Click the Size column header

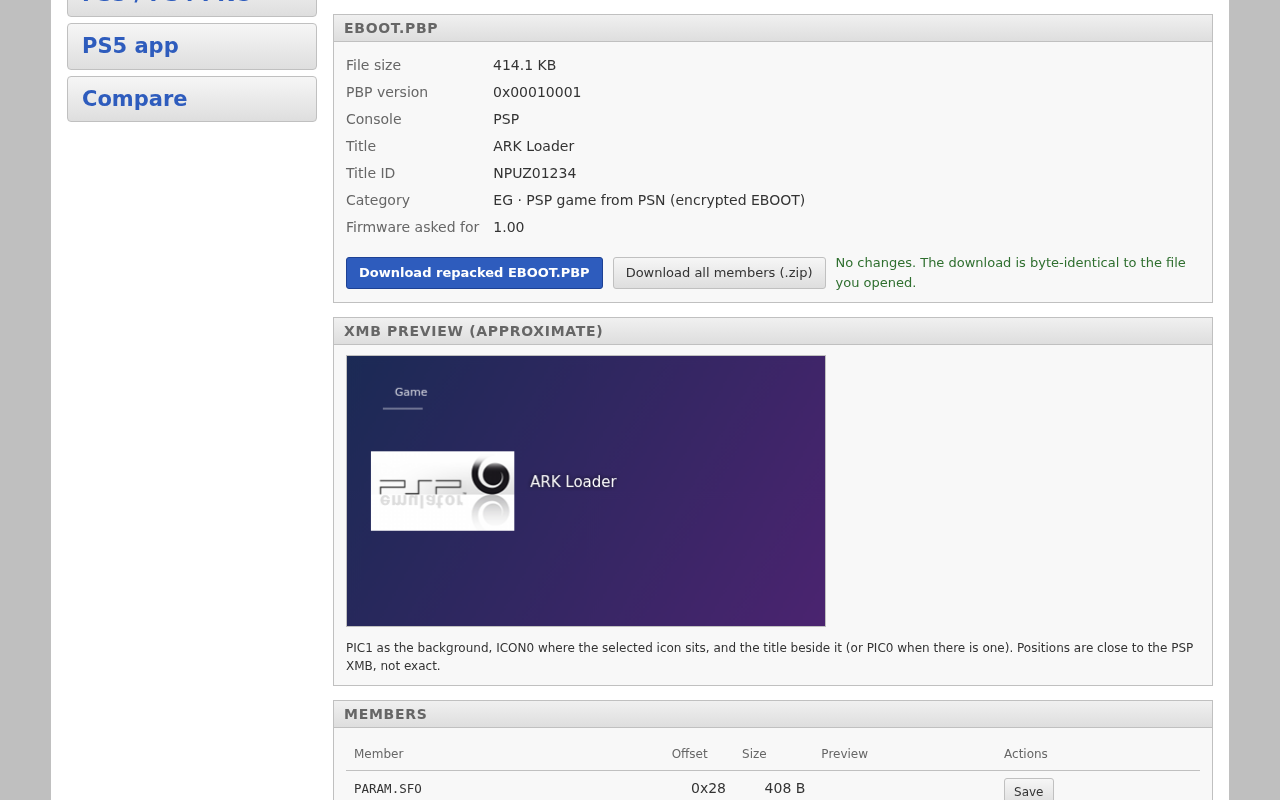[754, 754]
